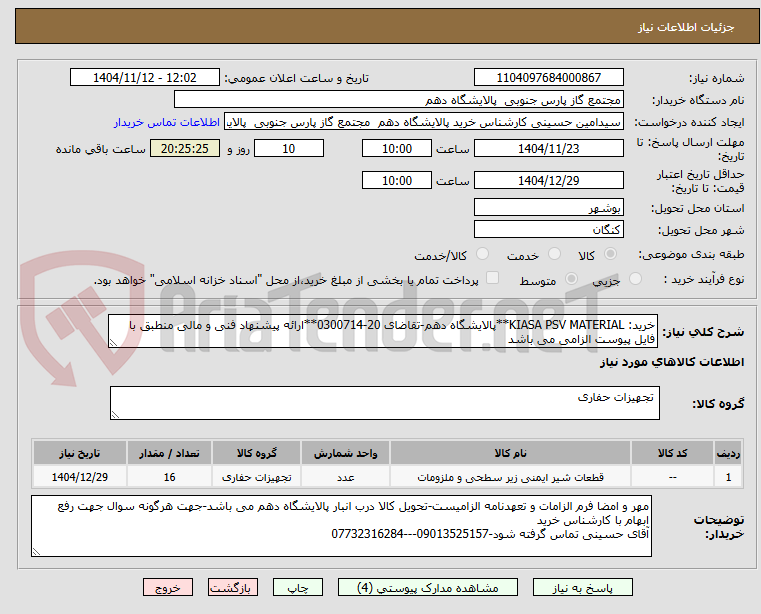Click the announcement date field 1404/11/12 - 12:02
Image resolution: width=761 pixels, height=614 pixels.
[145, 78]
